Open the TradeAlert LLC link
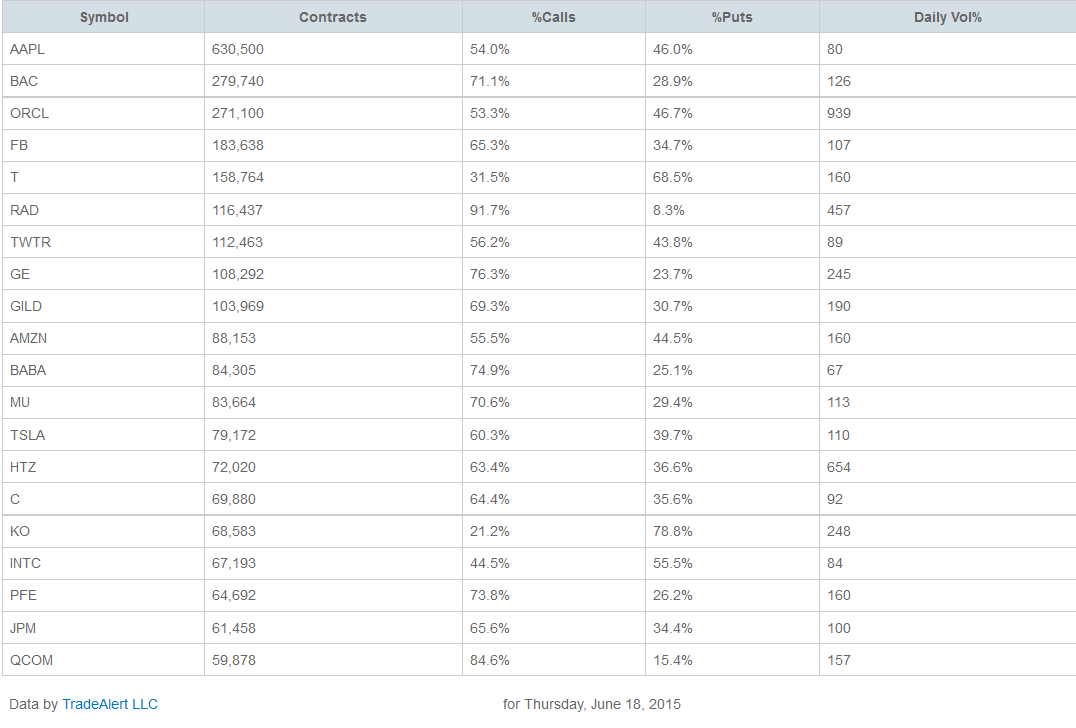Viewport: 1076px width, 728px height. [110, 704]
